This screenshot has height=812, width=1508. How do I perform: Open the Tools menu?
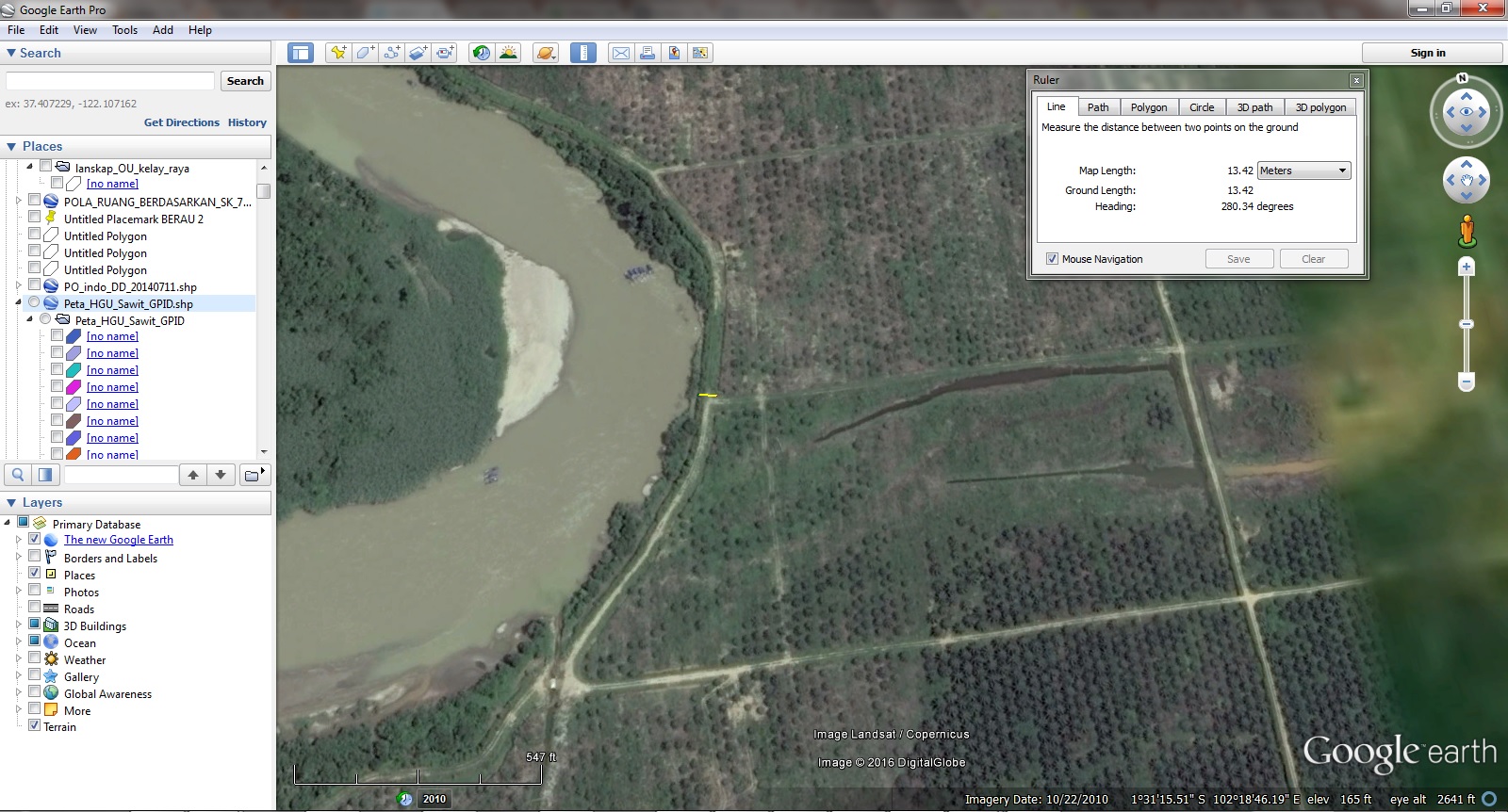pyautogui.click(x=124, y=30)
